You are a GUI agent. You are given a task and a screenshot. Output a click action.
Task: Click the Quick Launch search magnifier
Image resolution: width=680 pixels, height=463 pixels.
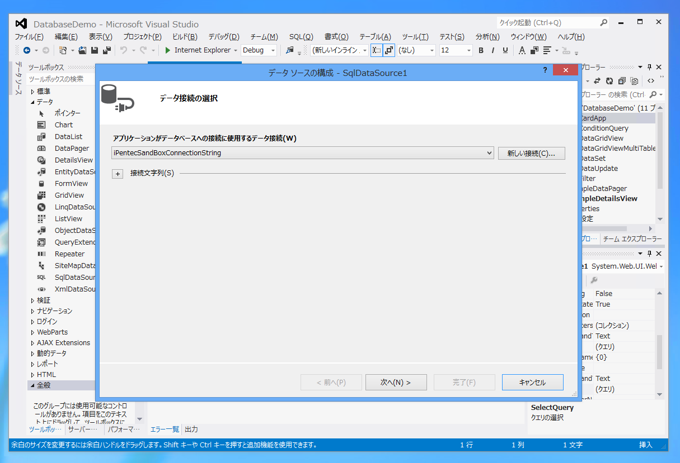[x=603, y=23]
